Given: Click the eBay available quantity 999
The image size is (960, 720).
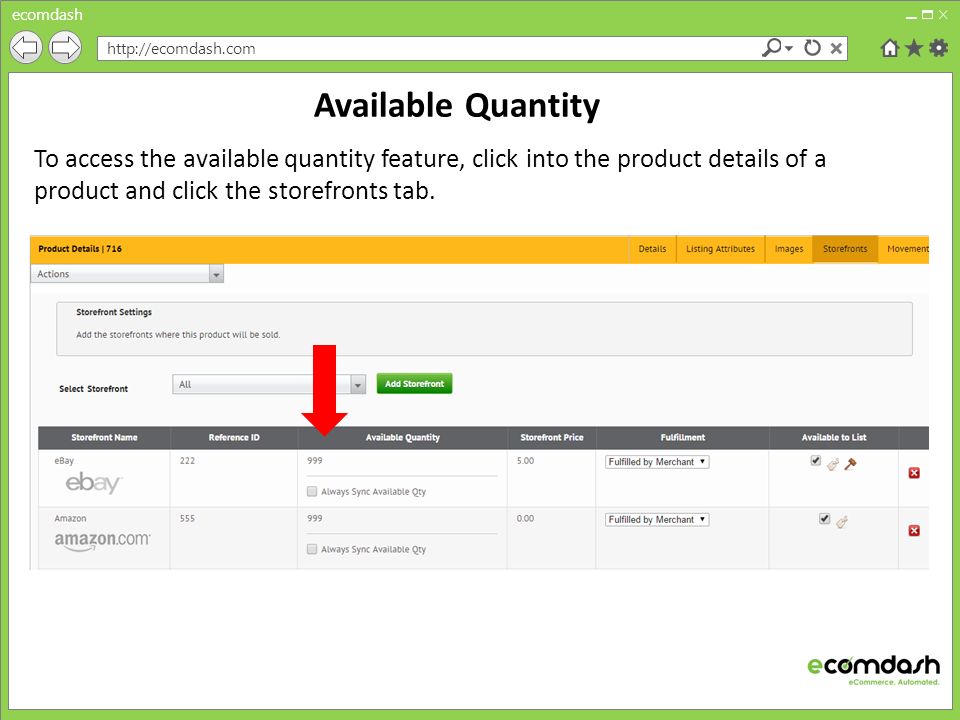Looking at the screenshot, I should [315, 461].
